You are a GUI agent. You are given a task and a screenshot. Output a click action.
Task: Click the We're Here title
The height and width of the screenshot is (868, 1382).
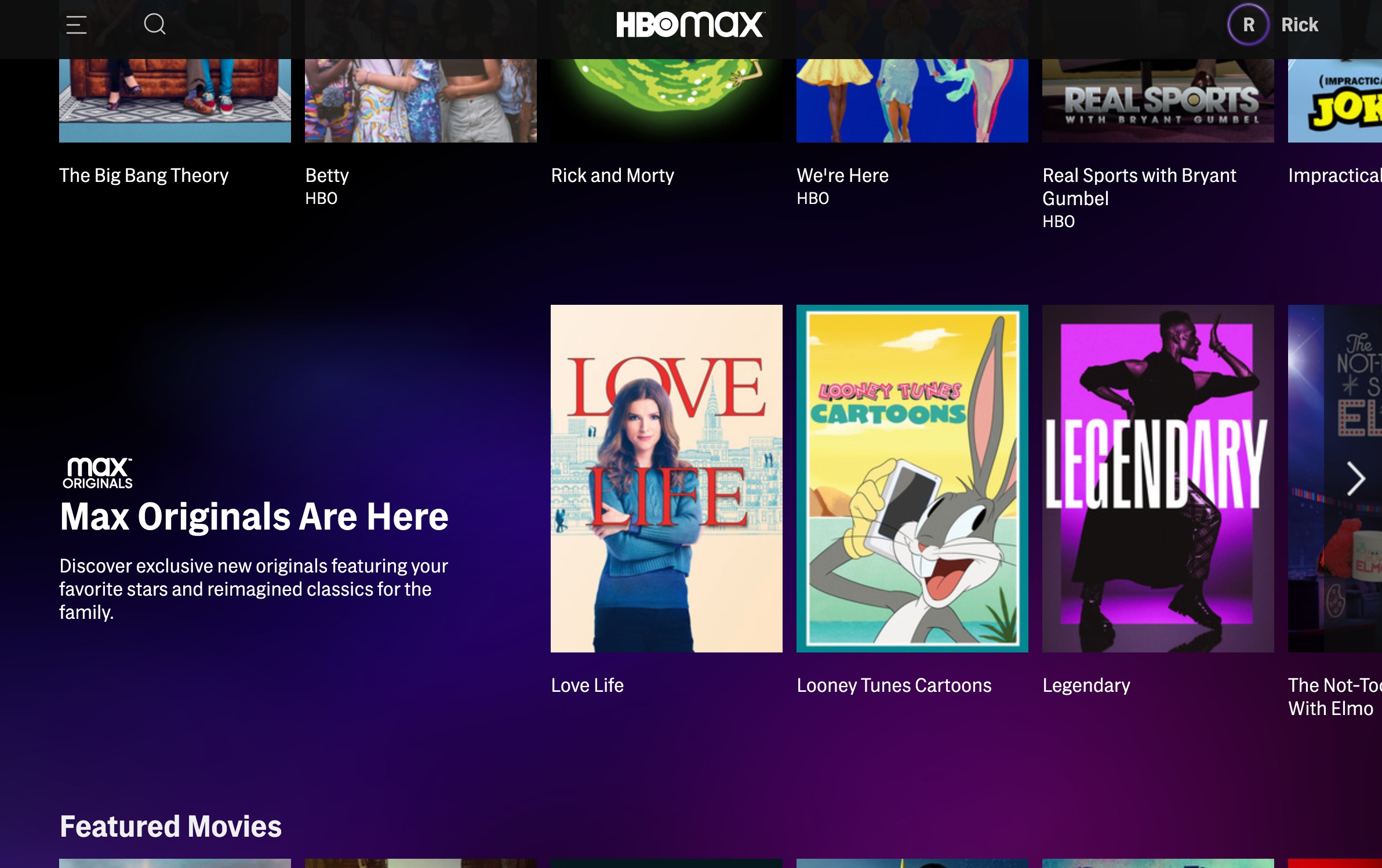click(x=842, y=176)
